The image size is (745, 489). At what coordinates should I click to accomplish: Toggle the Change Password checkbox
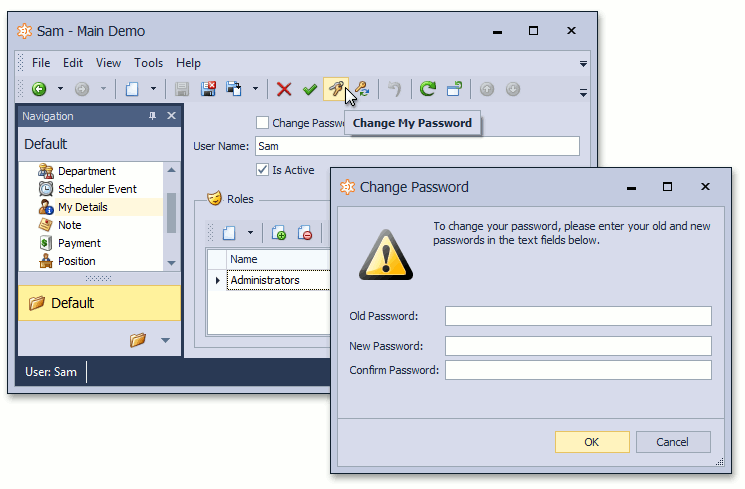click(262, 123)
